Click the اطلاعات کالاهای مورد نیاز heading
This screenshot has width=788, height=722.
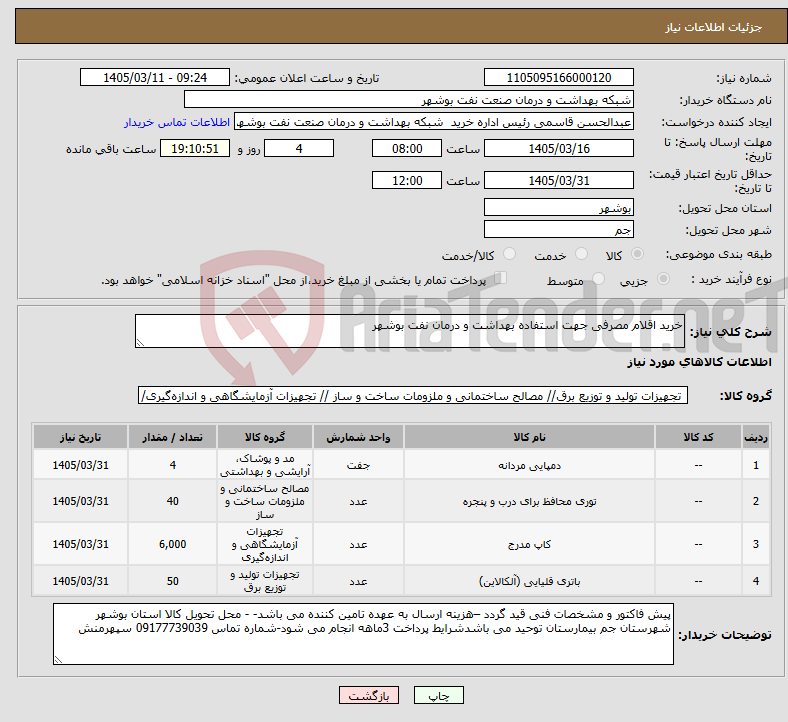[699, 362]
